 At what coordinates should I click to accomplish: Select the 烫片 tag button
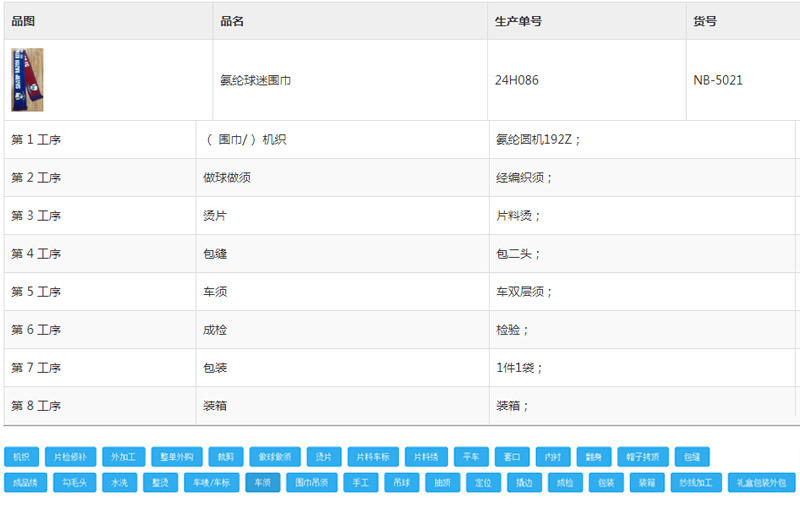tap(323, 457)
